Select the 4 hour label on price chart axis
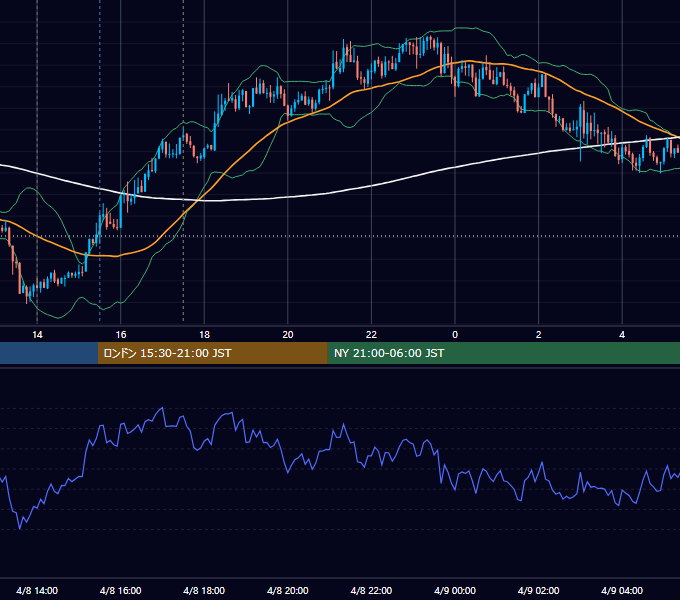Viewport: 680px width, 600px height. (622, 335)
